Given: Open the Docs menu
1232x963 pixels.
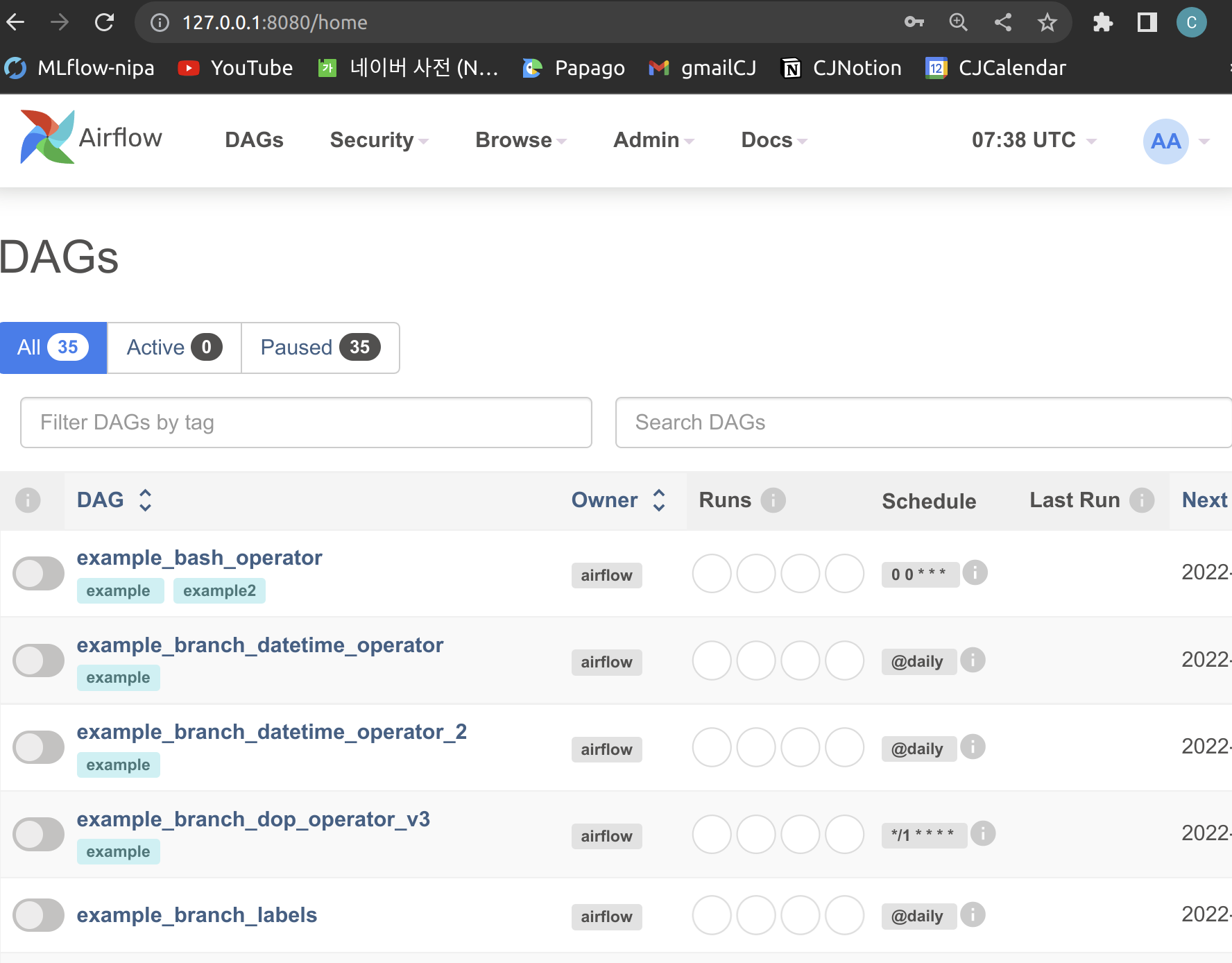Looking at the screenshot, I should [x=774, y=140].
